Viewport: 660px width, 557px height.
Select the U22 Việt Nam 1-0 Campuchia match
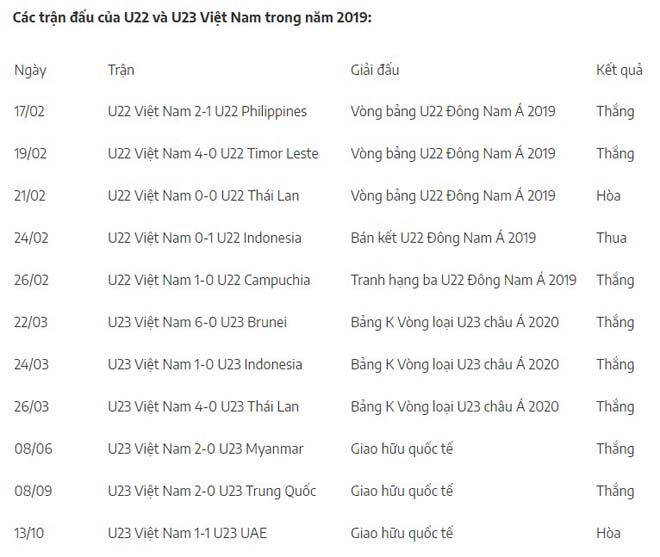pyautogui.click(x=208, y=280)
